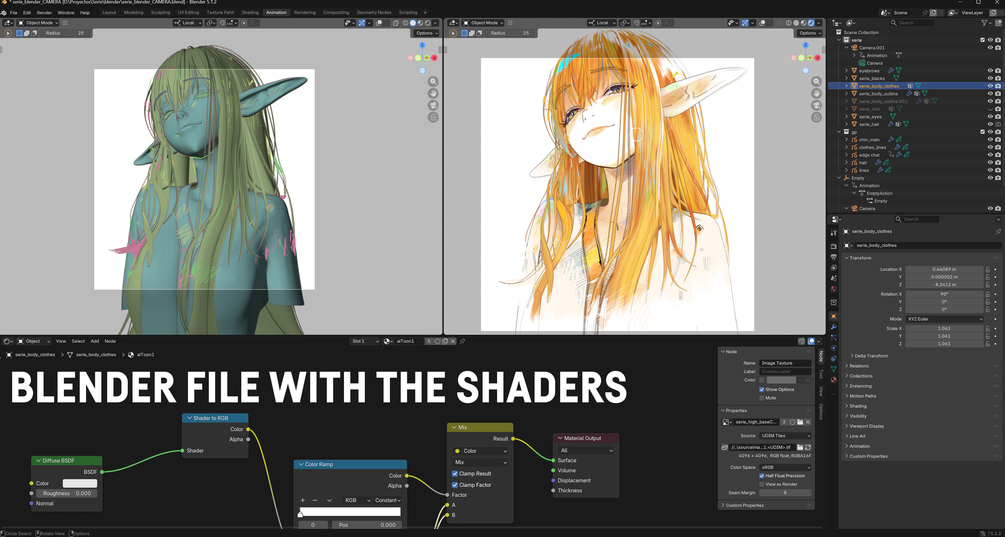Open the Color Space sRGB dropdown
1005x537 pixels.
[785, 468]
